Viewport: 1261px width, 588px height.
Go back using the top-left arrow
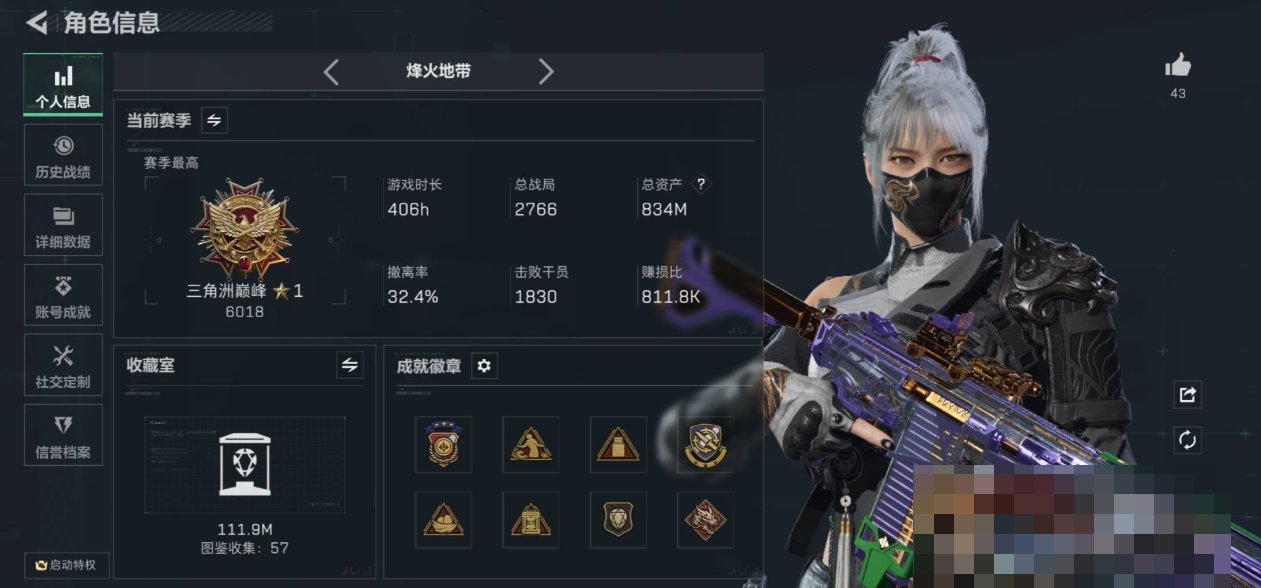coord(37,22)
